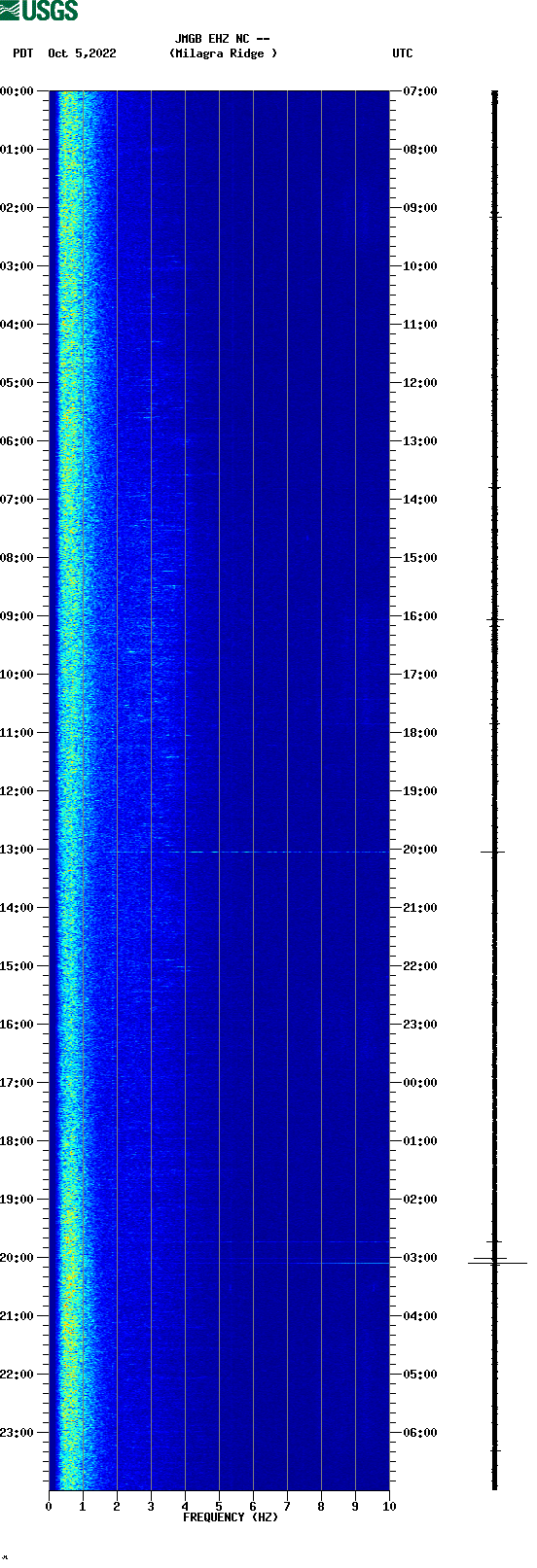Click the 'FREQUENCY (HZ)' axis label
This screenshot has width=537, height=1568.
pos(231,1517)
